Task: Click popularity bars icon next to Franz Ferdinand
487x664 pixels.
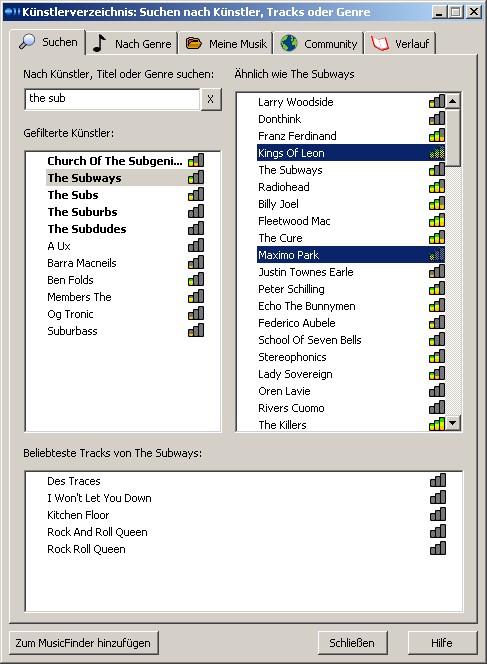Action: [x=437, y=136]
